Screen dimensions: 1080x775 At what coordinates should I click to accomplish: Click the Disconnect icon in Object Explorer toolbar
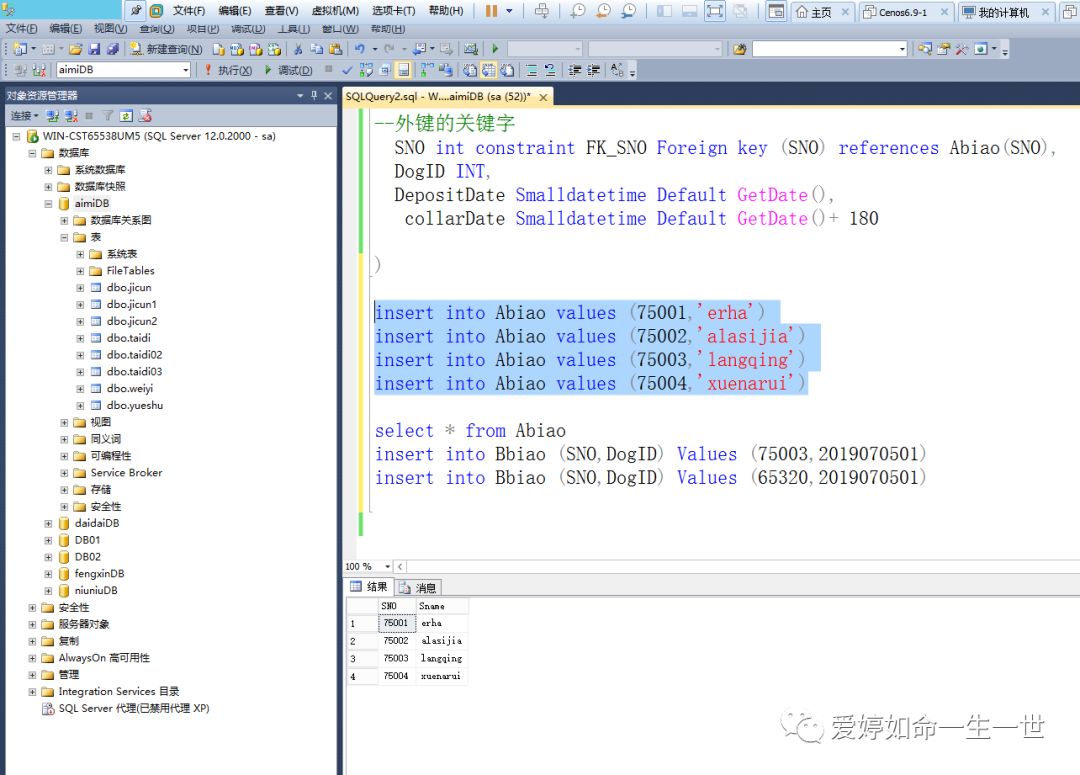coord(71,116)
